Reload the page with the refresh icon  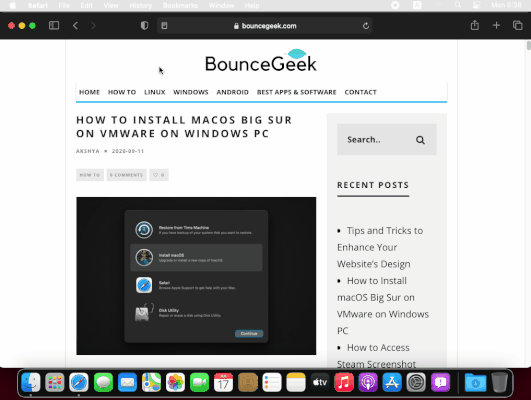tap(366, 26)
